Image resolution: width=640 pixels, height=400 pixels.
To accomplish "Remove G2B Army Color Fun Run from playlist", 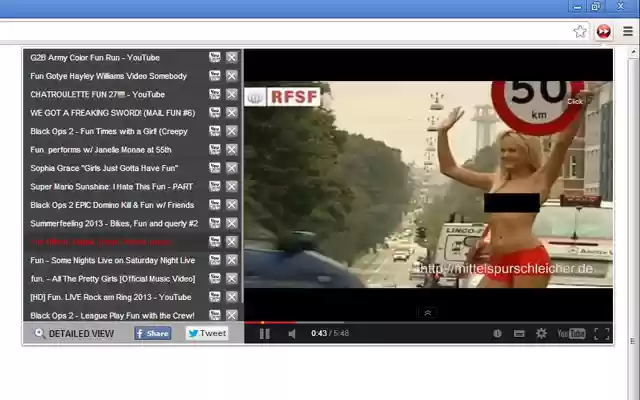I will [x=232, y=57].
